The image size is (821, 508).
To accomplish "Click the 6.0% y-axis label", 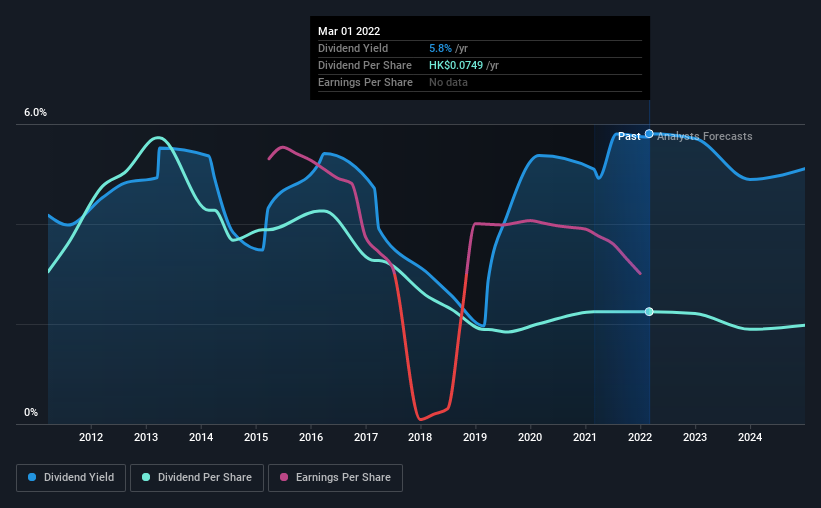I will (35, 113).
